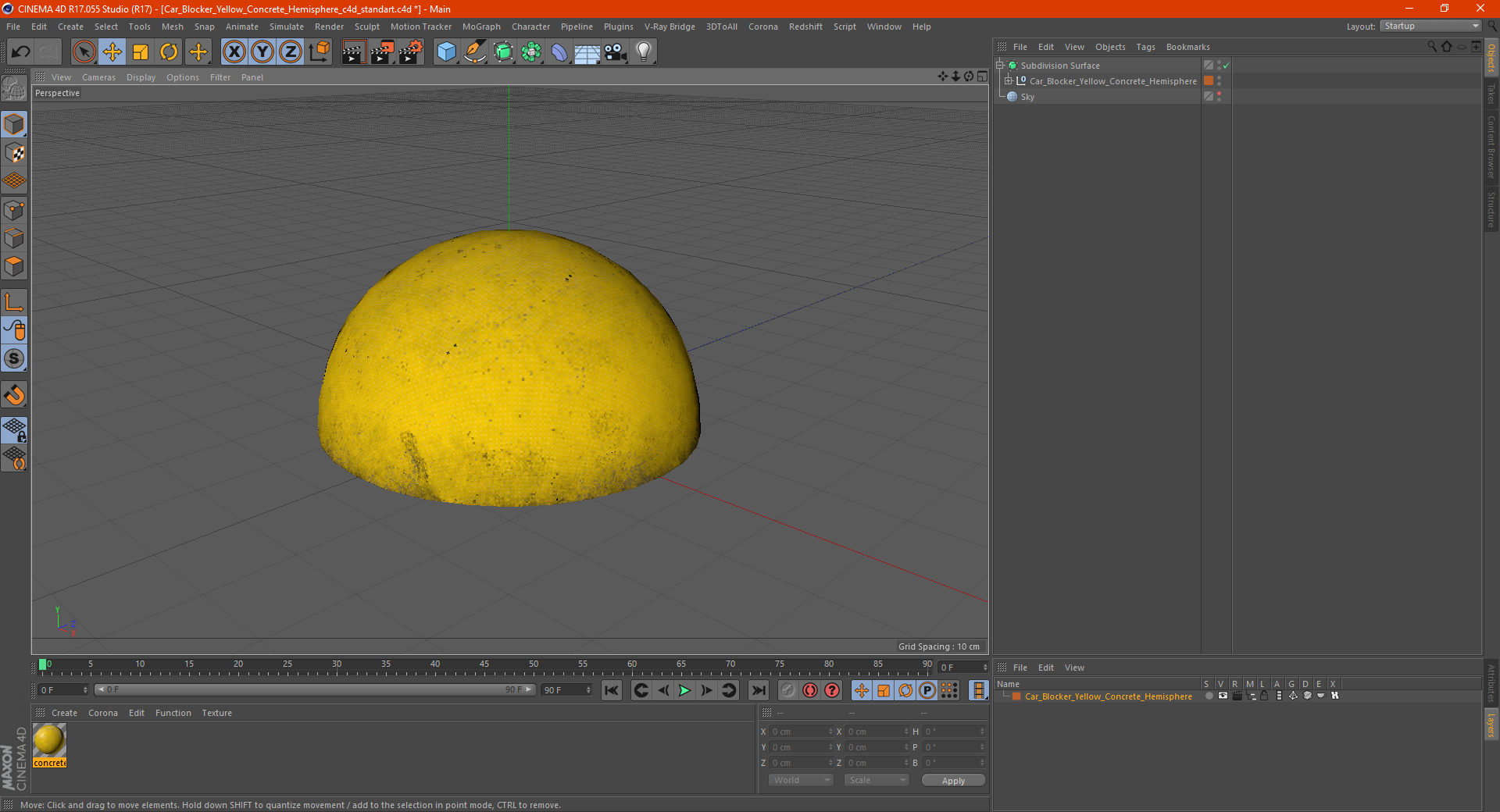Open the Layers side tab

[1491, 725]
